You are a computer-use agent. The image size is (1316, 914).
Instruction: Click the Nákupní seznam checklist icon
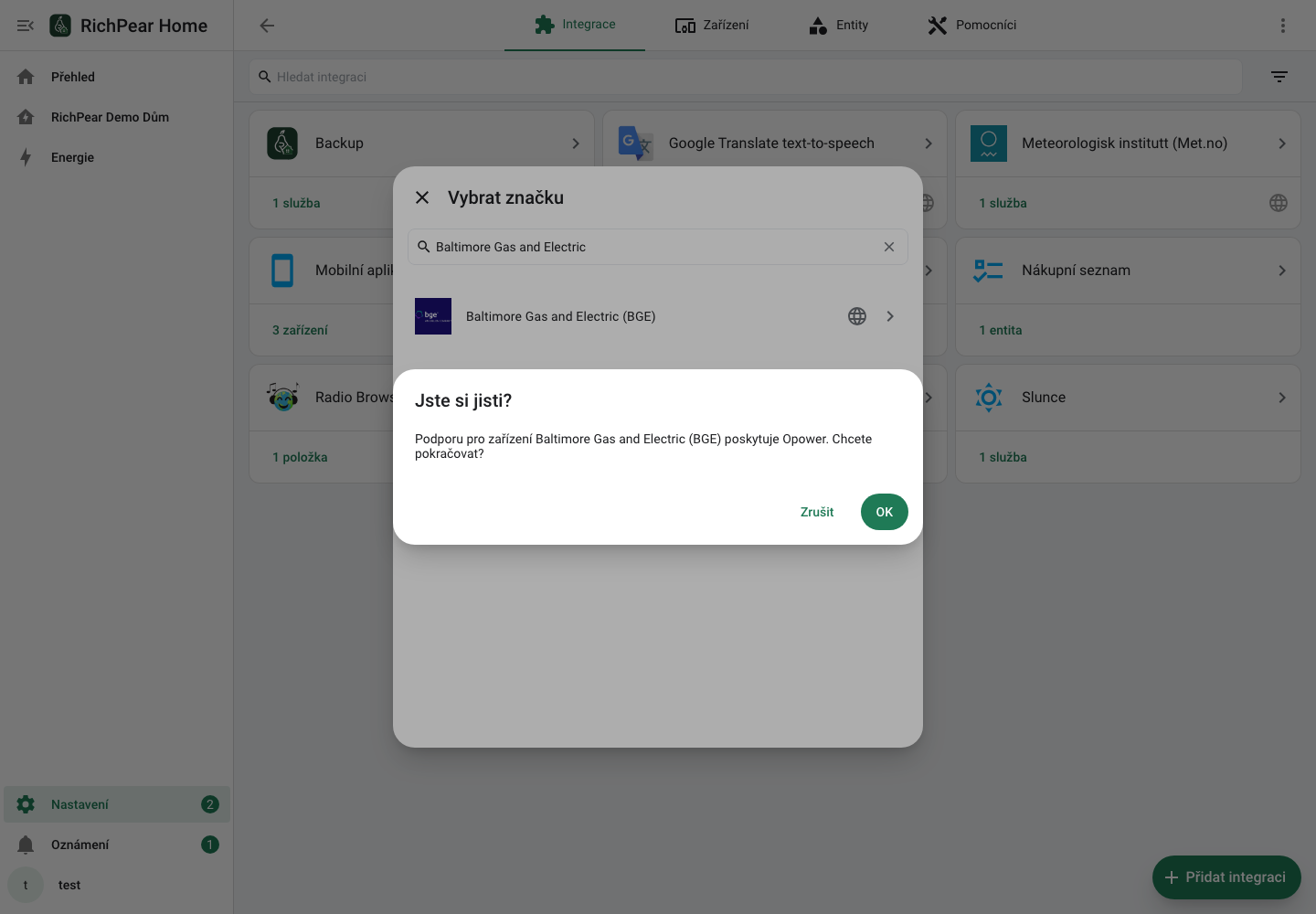(x=989, y=271)
